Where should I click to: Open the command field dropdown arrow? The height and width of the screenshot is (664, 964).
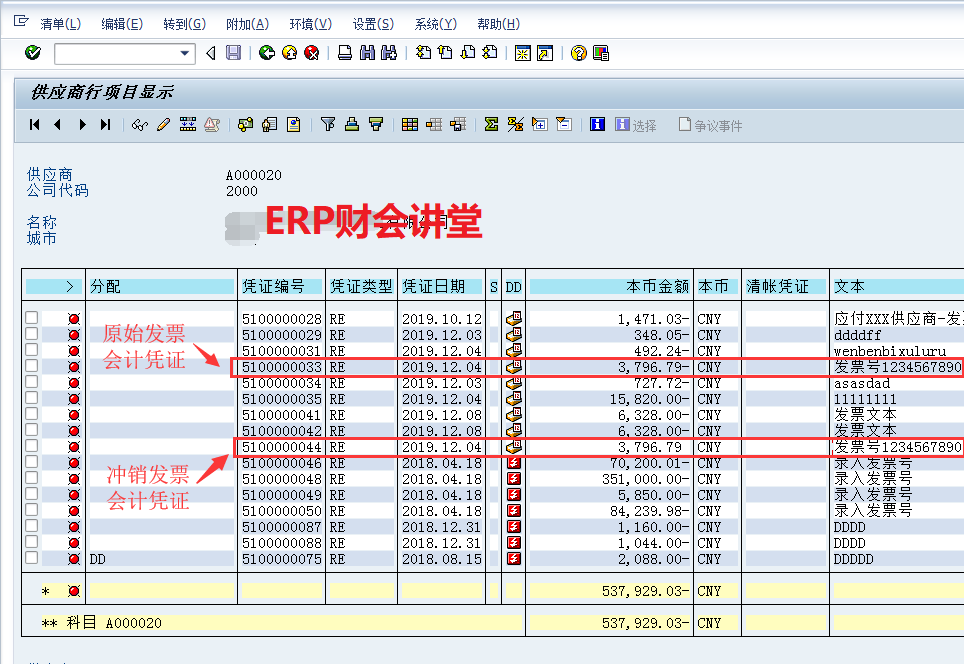(x=185, y=53)
